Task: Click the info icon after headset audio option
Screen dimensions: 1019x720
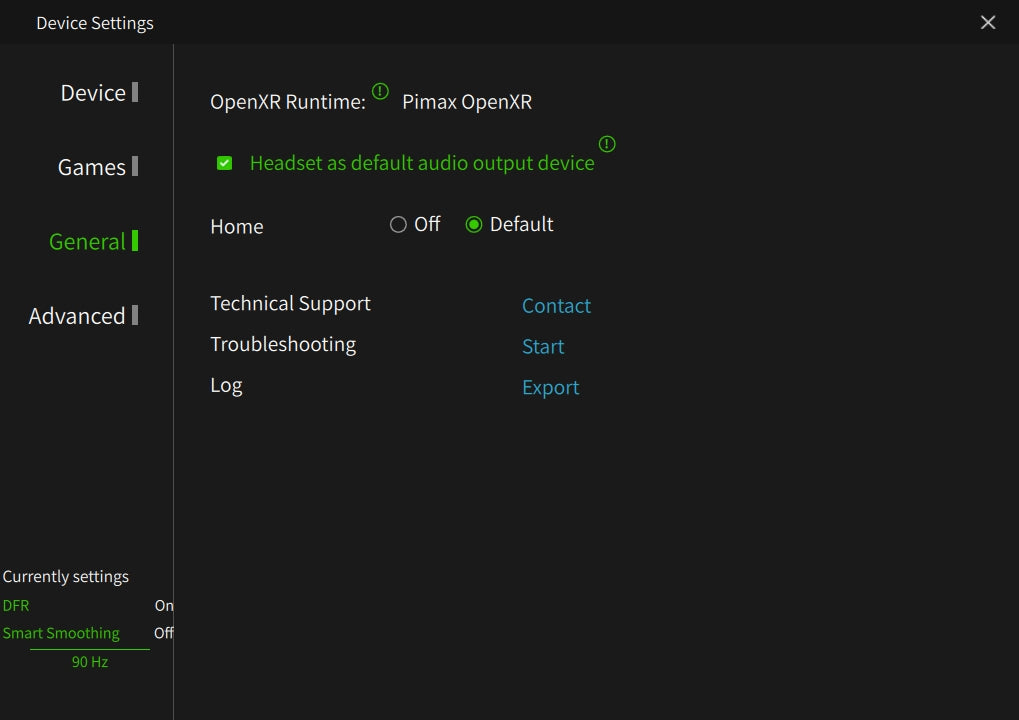Action: [607, 144]
